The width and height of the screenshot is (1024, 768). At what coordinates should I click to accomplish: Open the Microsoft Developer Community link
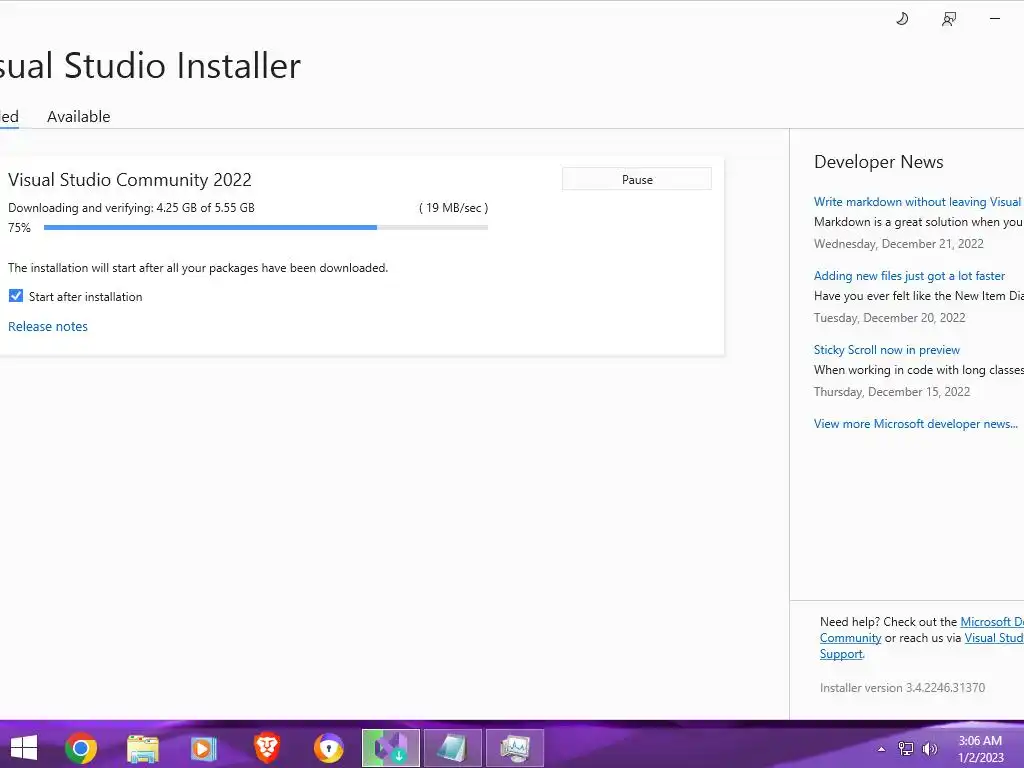(991, 622)
